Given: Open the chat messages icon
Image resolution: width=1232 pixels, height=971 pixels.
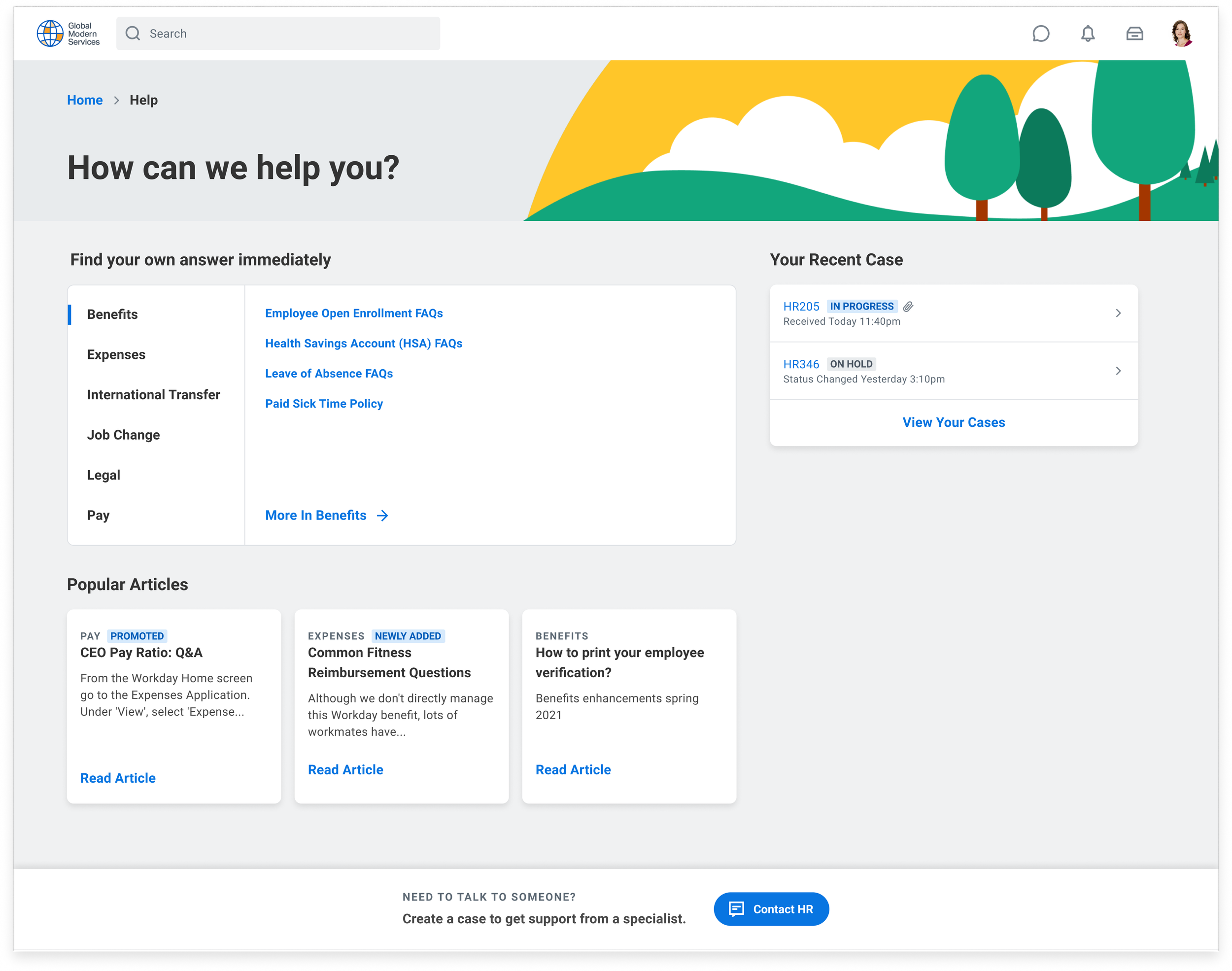Looking at the screenshot, I should pos(1040,34).
